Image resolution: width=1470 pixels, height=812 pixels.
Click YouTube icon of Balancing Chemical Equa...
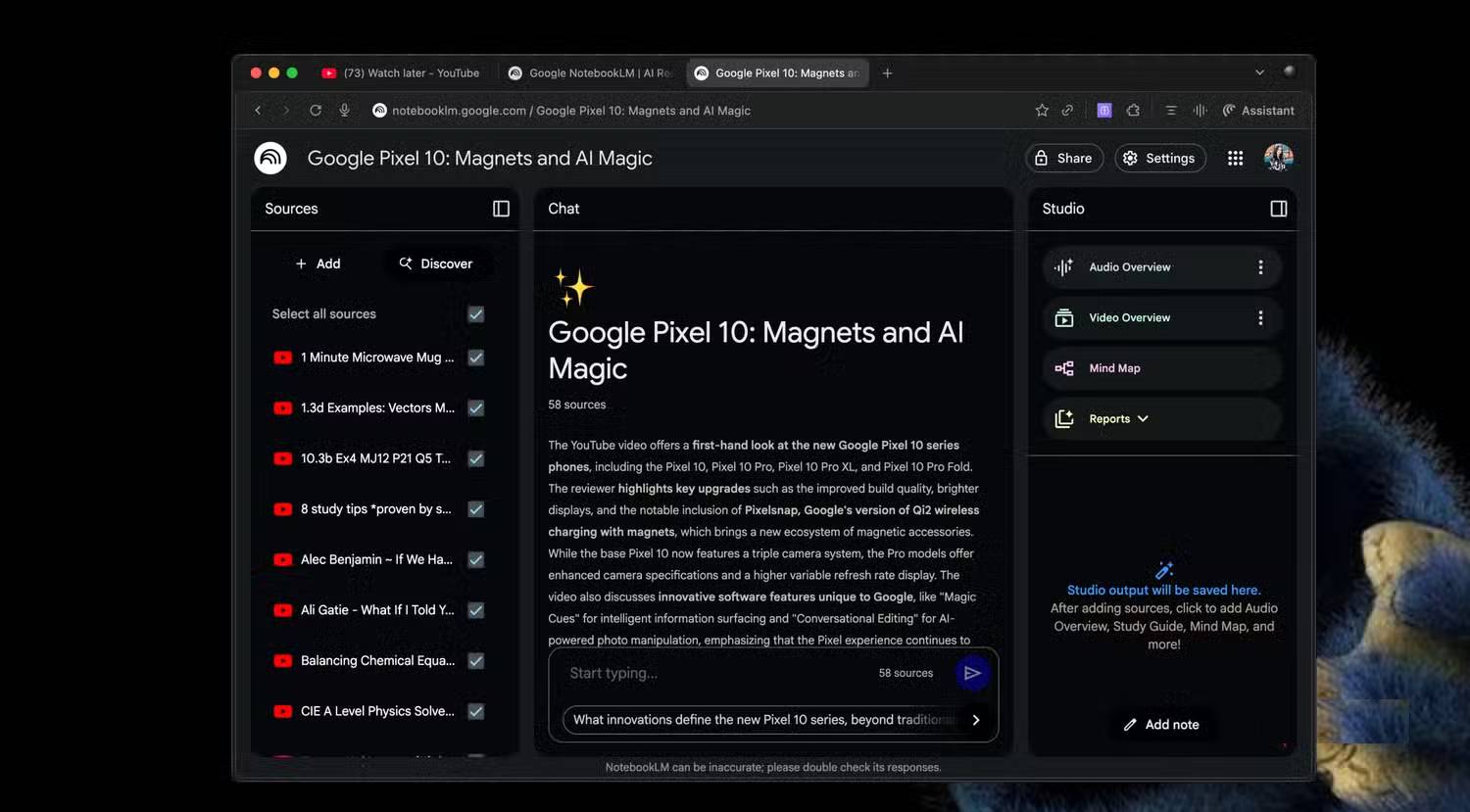point(283,661)
